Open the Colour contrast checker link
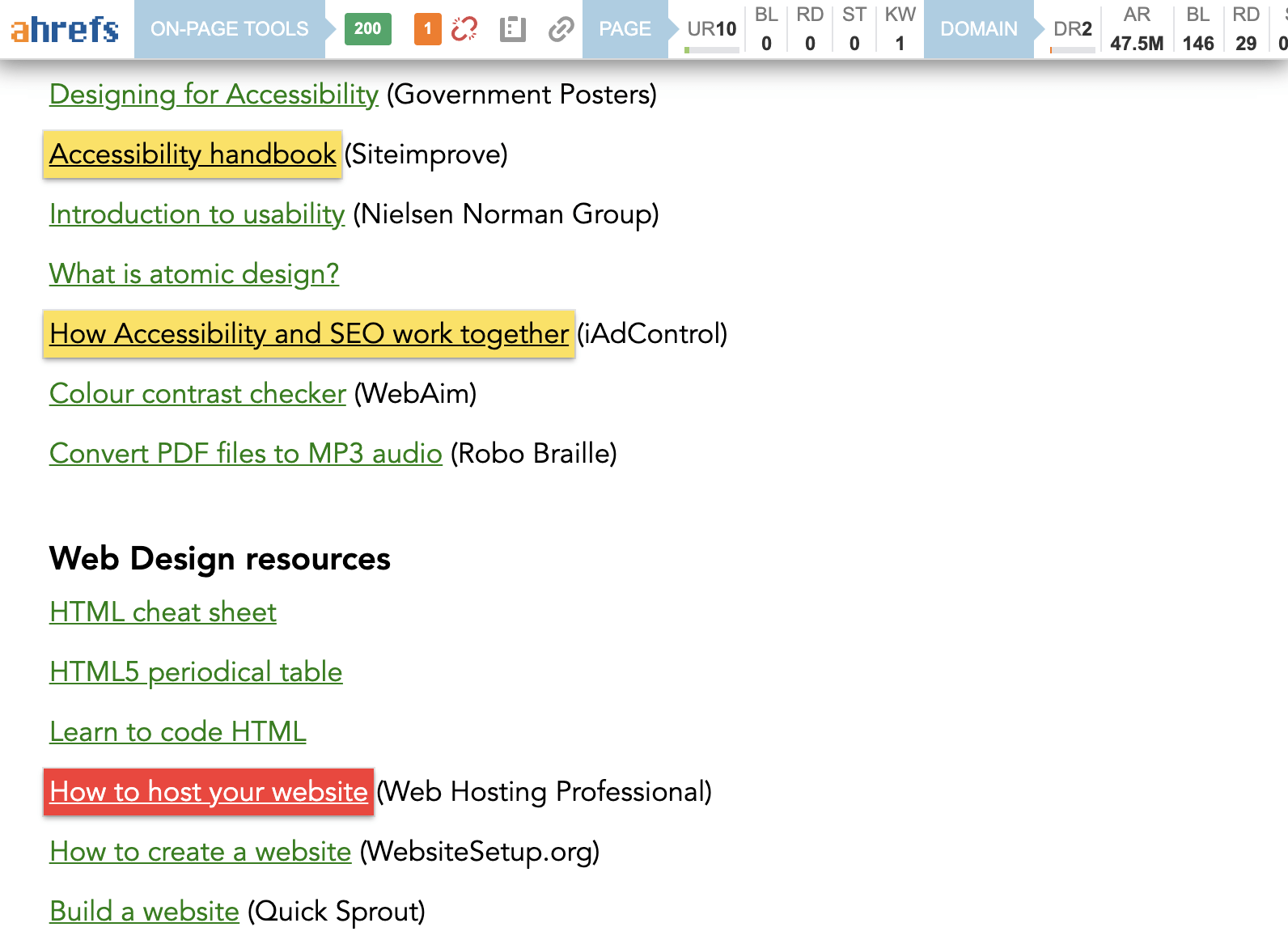1288x940 pixels. coord(197,393)
